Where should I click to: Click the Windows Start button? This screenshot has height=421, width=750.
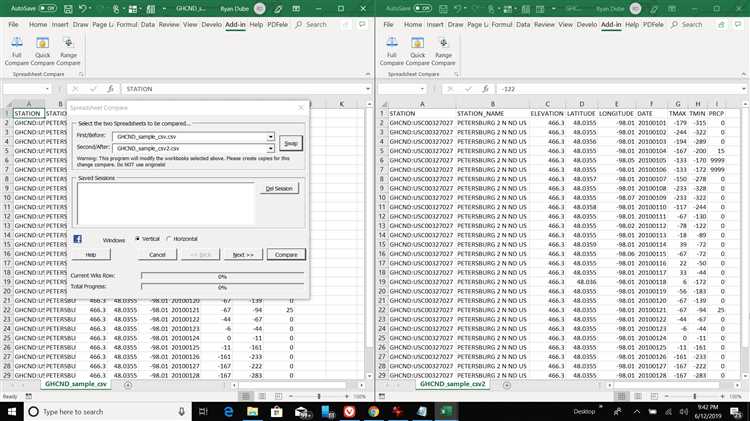pos(11,411)
